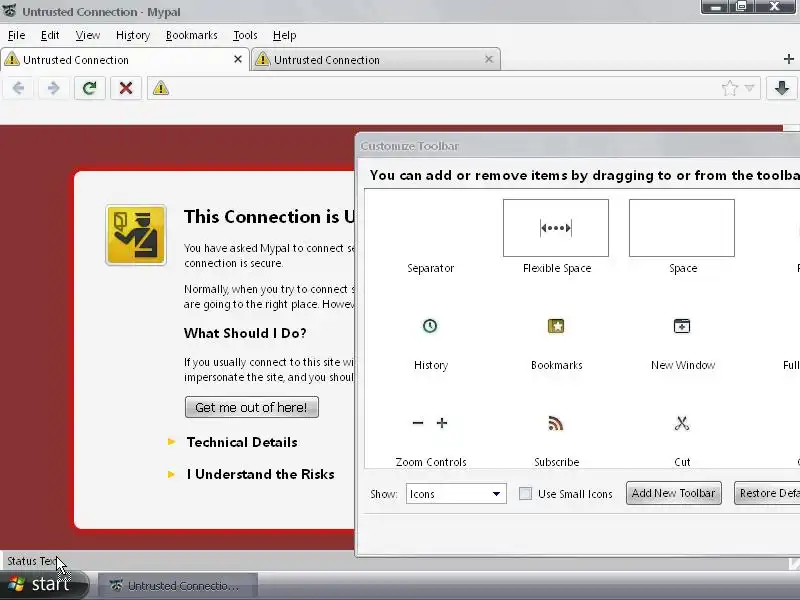The image size is (800, 600).
Task: Expand I Understand the Risks section
Action: pos(251,474)
